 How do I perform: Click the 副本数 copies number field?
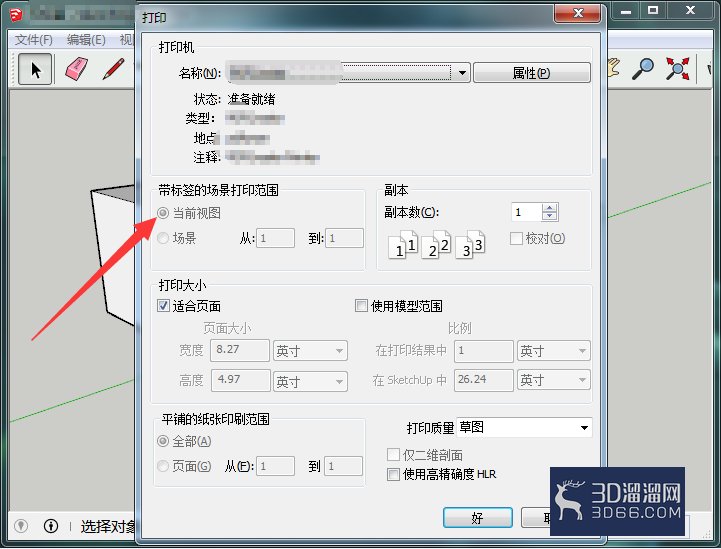click(527, 212)
